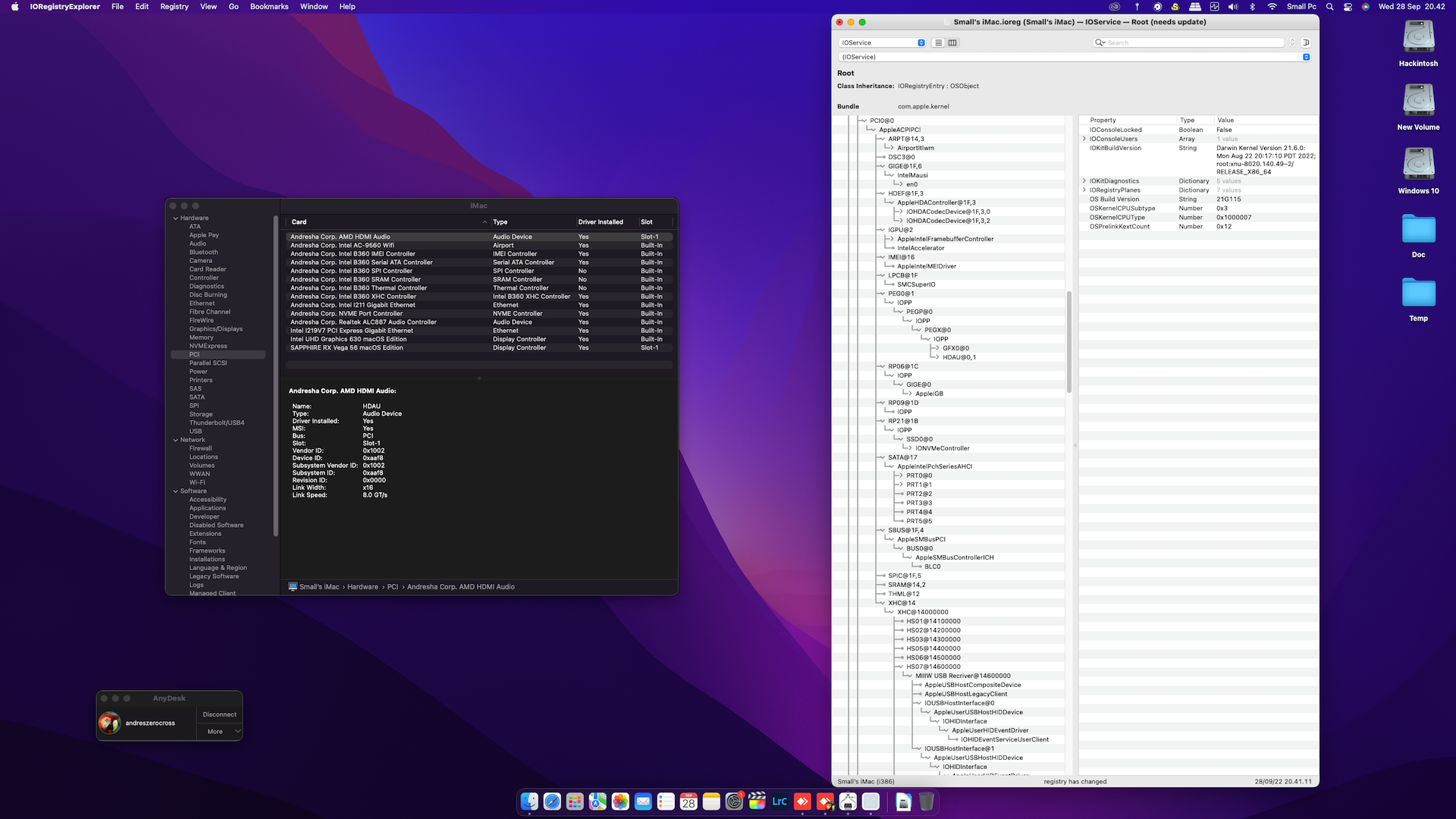Open the Trash in the dock
Image resolution: width=1456 pixels, height=819 pixels.
926,802
